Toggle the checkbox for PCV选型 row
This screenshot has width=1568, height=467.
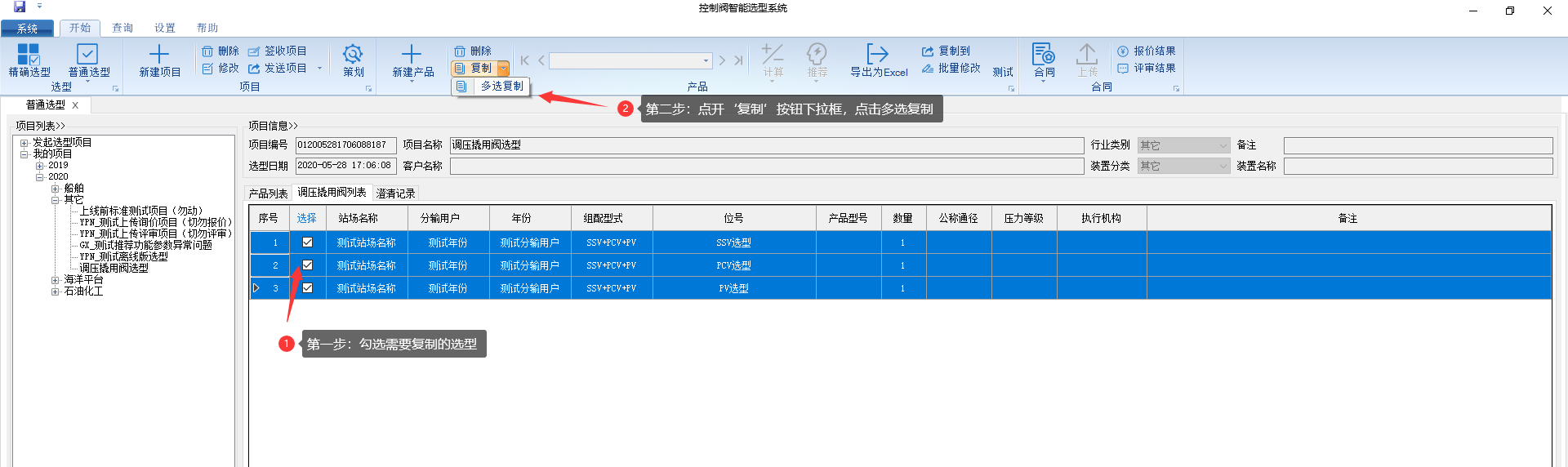coord(308,265)
